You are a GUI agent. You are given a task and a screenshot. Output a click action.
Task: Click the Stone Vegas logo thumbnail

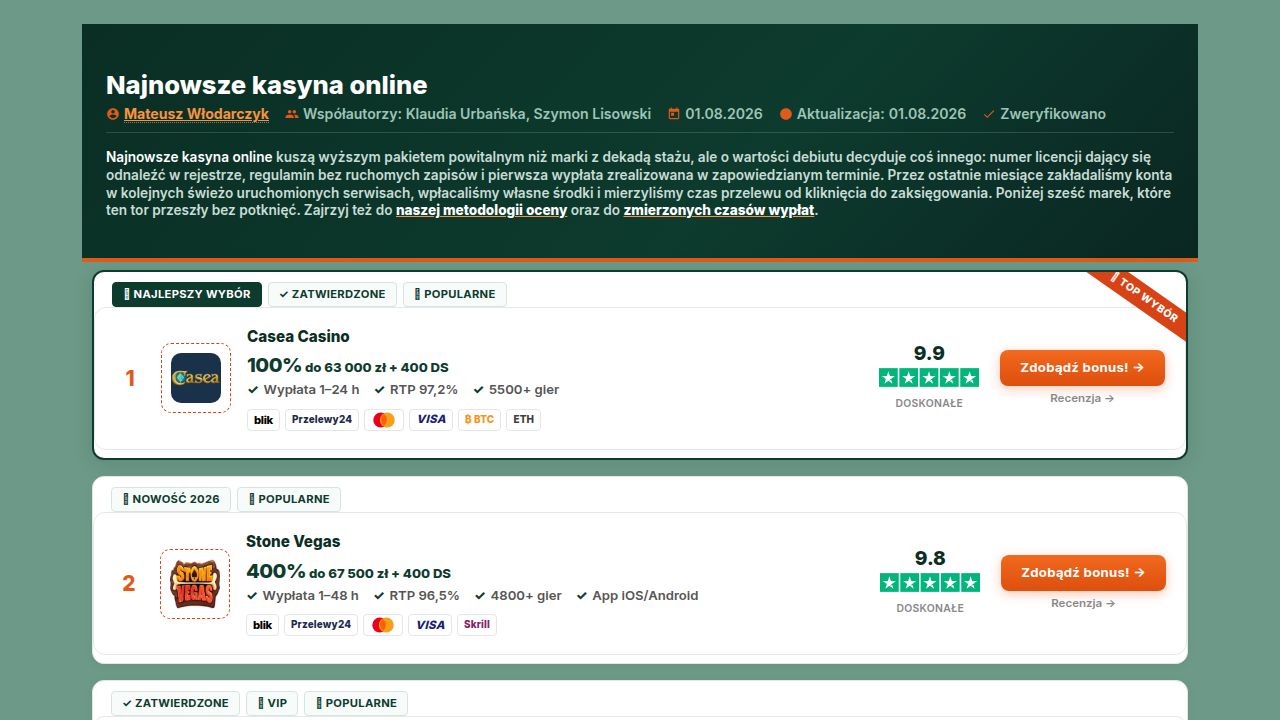point(195,583)
